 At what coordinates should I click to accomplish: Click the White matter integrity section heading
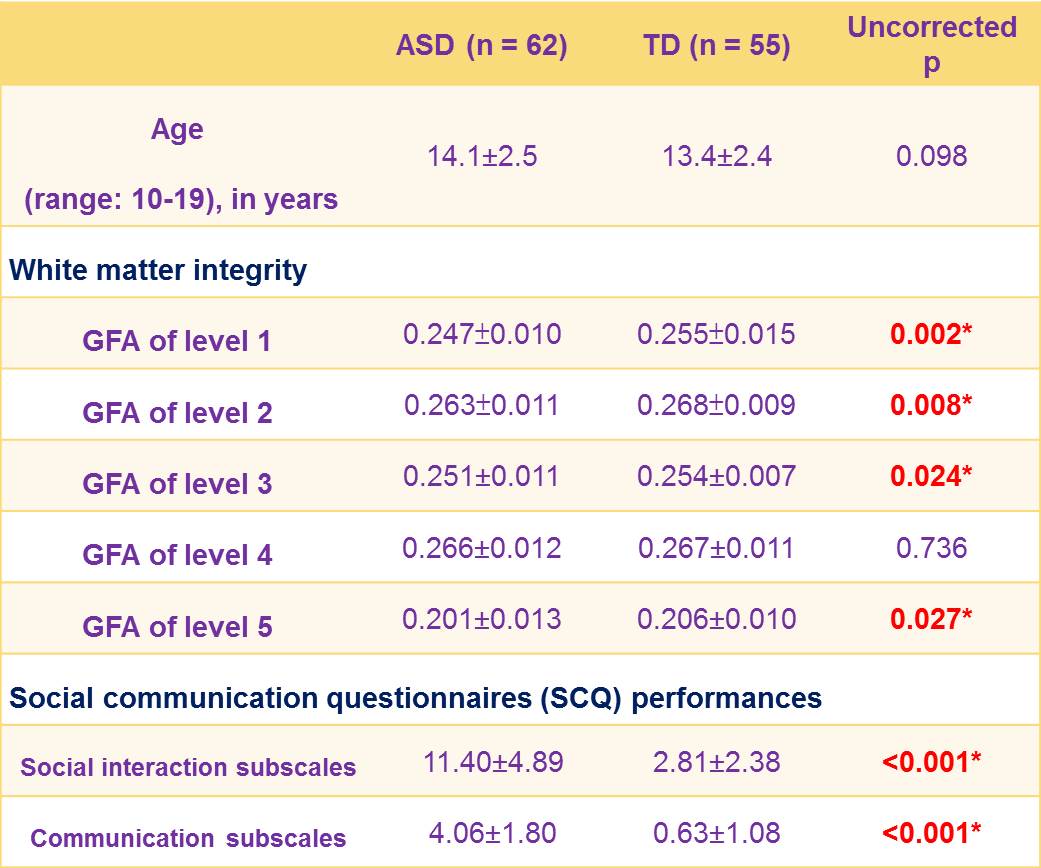(x=158, y=270)
